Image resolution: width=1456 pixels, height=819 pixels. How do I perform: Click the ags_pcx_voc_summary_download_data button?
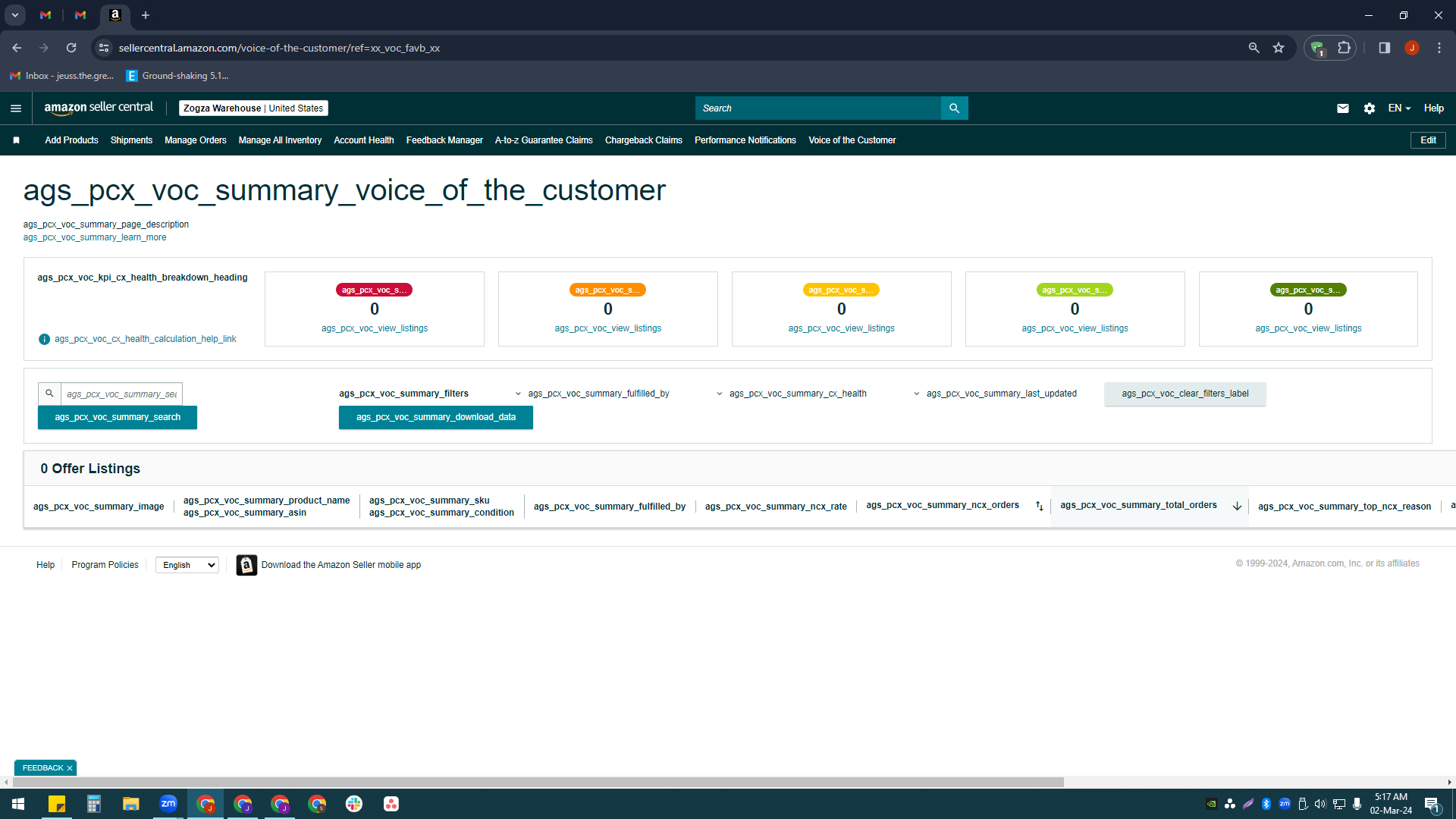(x=436, y=417)
